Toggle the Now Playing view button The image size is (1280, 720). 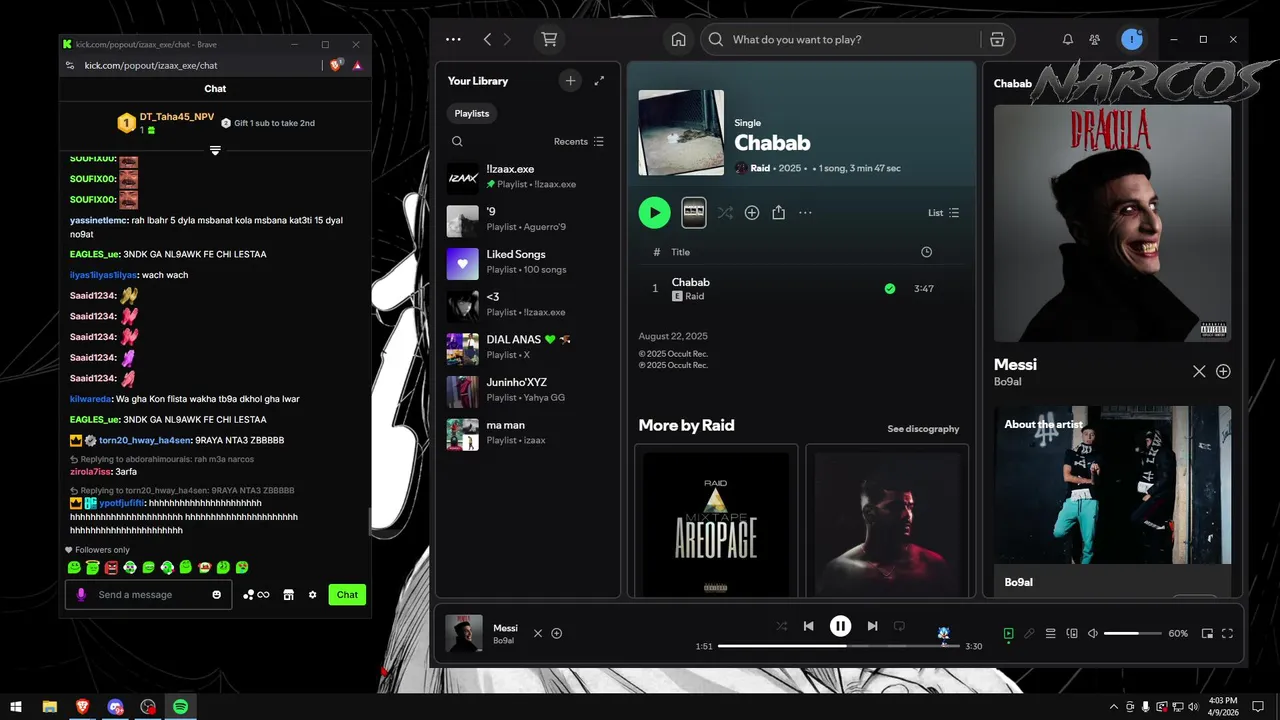tap(1008, 633)
